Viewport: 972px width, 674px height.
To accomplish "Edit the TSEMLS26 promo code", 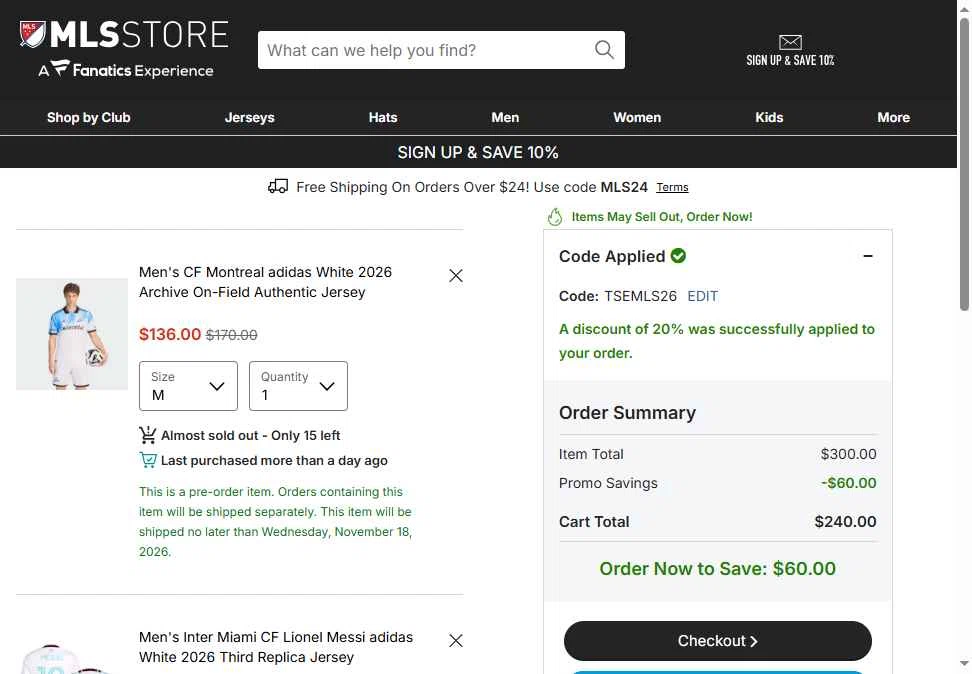I will [x=702, y=296].
